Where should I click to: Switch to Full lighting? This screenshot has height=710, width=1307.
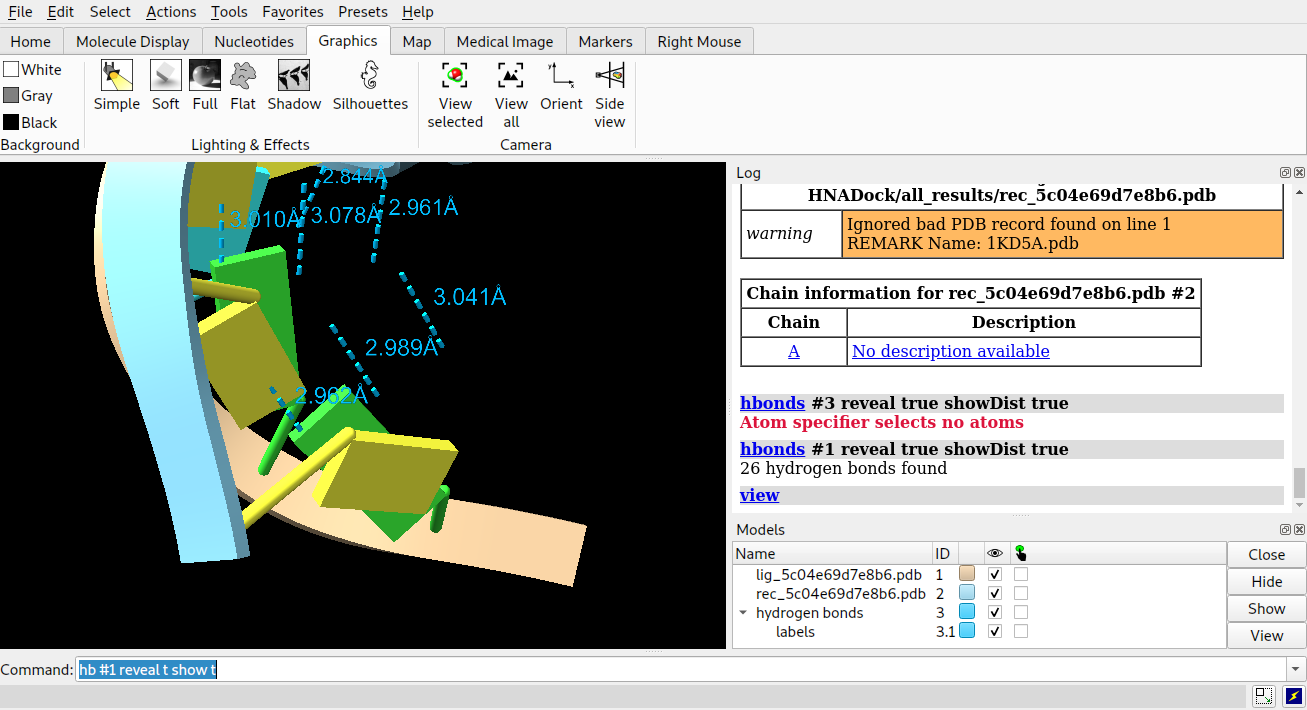tap(205, 76)
